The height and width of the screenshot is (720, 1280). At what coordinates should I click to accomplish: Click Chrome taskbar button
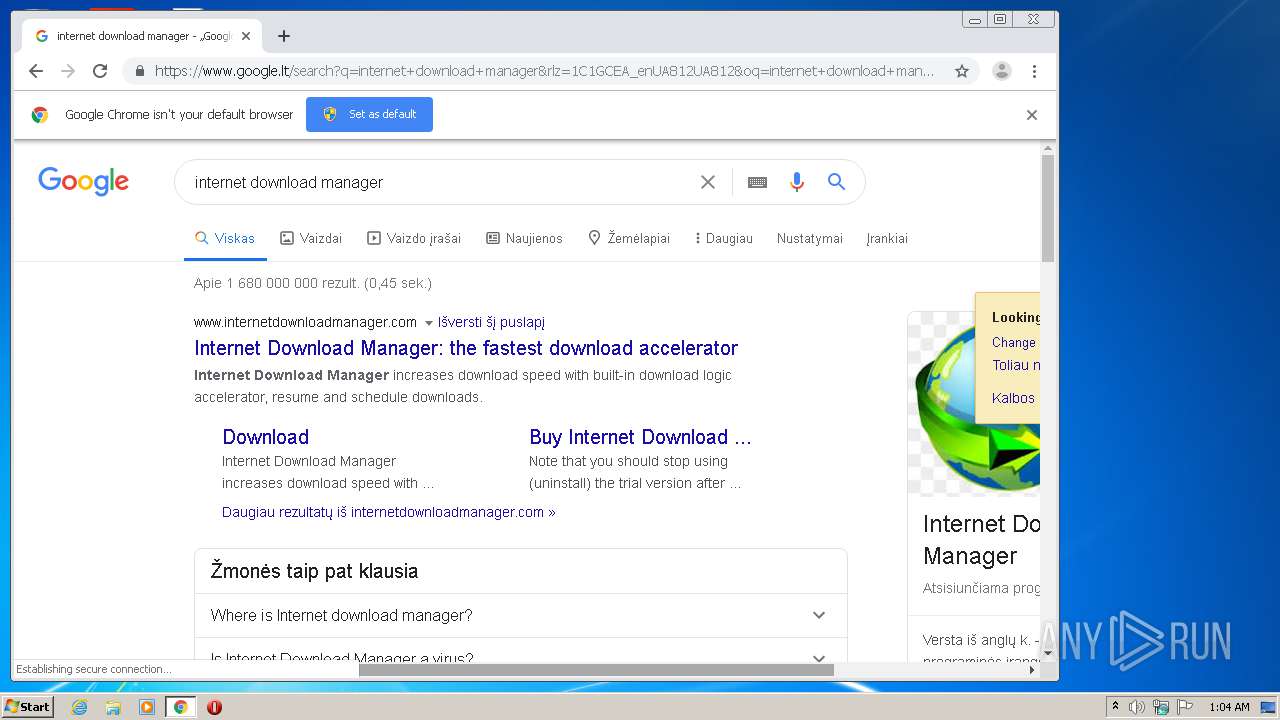(x=180, y=707)
